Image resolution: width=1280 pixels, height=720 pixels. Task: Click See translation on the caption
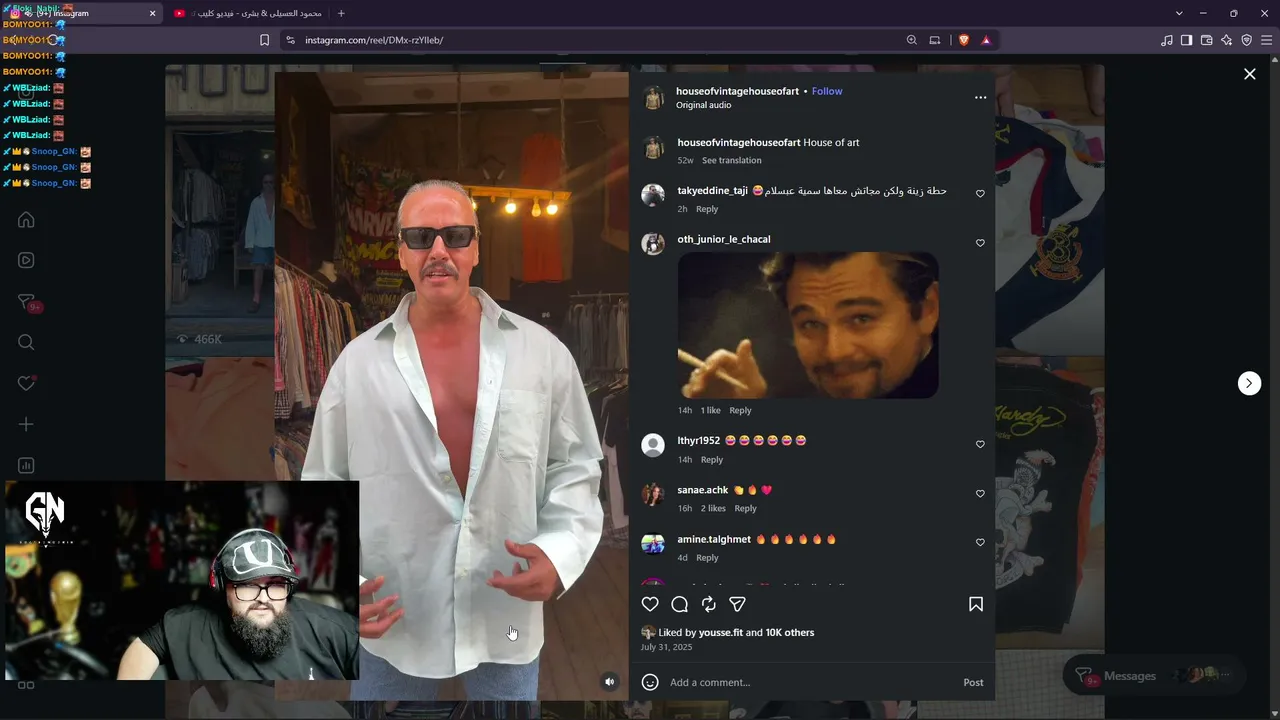[731, 160]
